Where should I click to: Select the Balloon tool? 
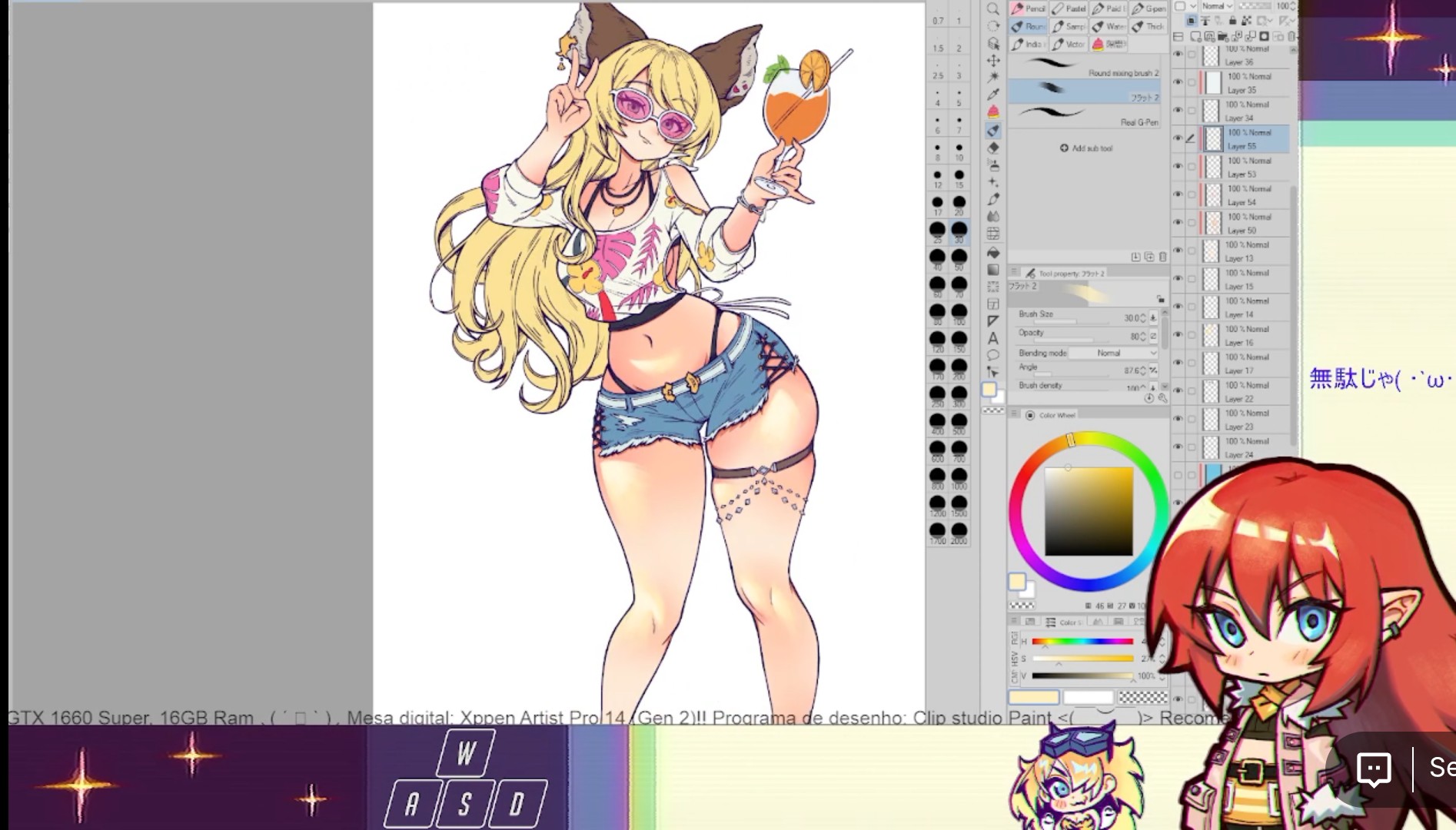click(x=993, y=355)
